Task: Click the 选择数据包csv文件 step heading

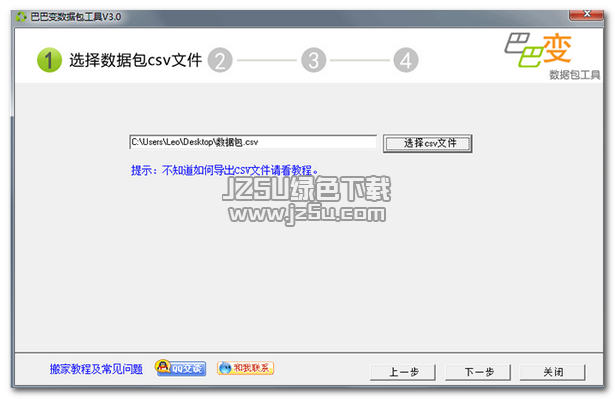Action: coord(135,60)
